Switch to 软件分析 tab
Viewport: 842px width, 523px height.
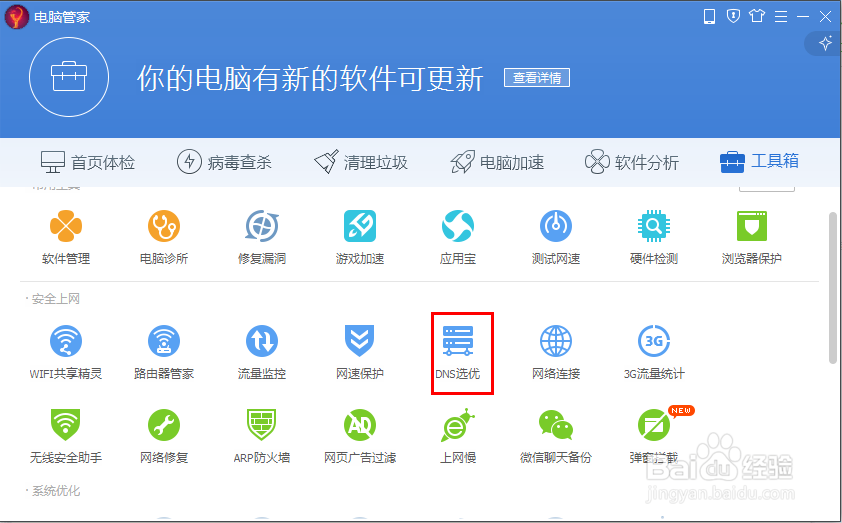(632, 162)
